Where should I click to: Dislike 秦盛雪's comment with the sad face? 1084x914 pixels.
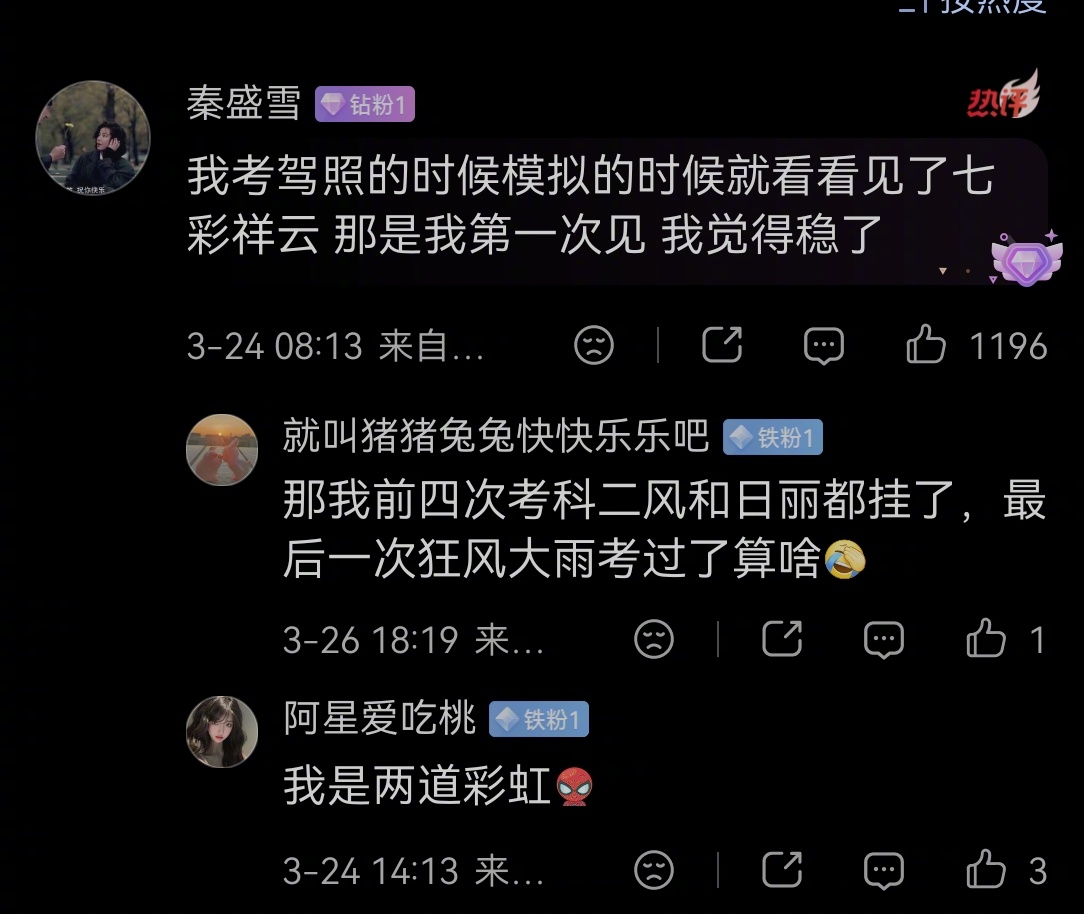(594, 344)
